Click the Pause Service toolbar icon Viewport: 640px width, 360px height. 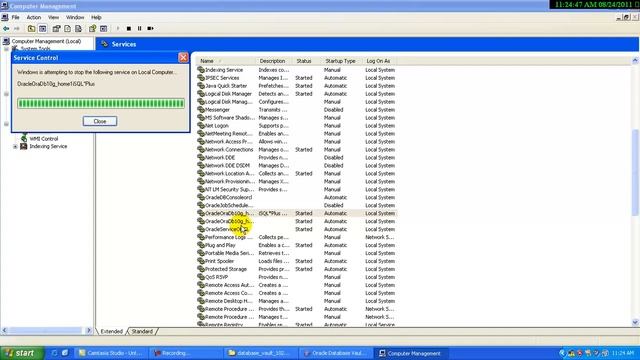[140, 29]
